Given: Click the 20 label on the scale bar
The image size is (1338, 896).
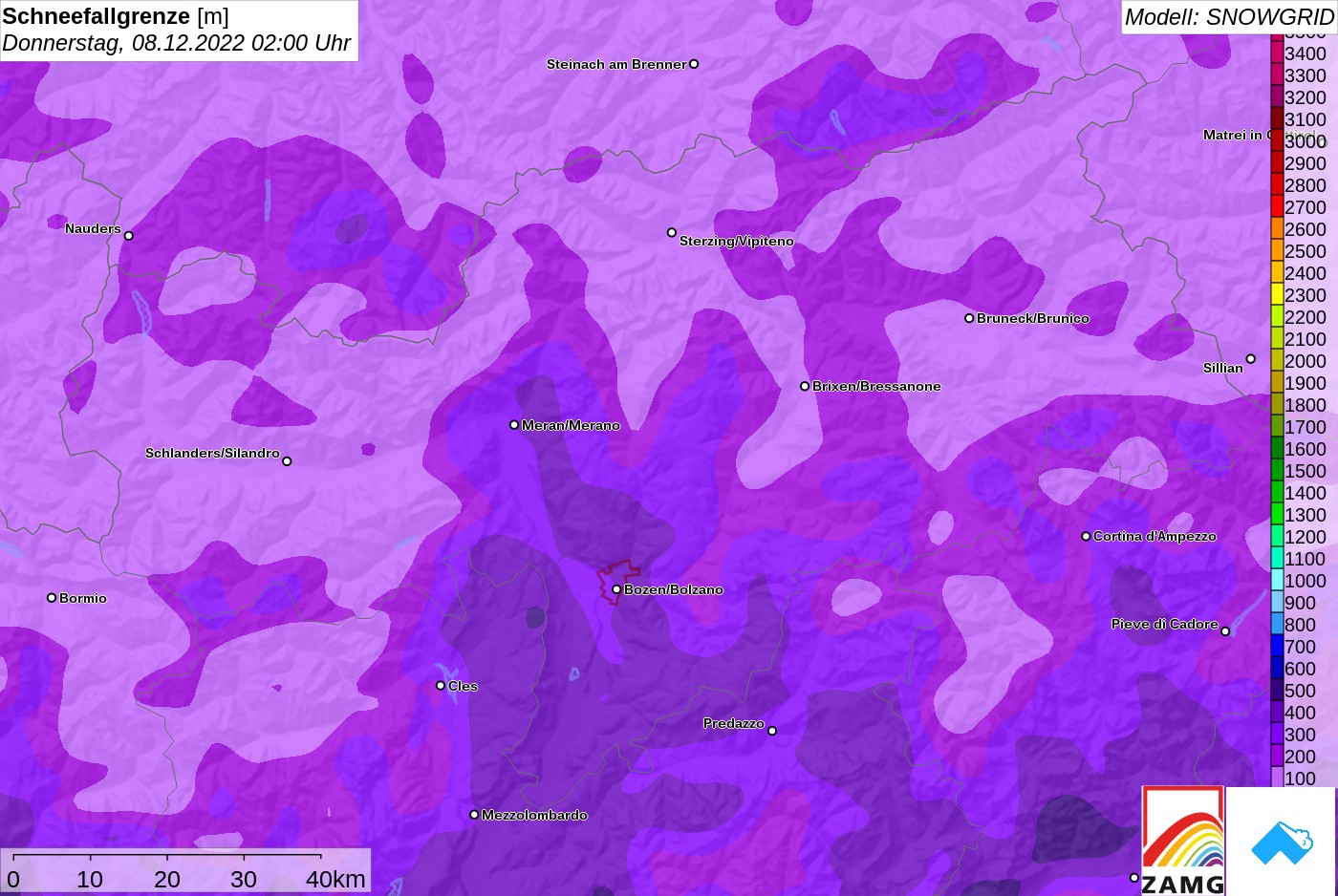Looking at the screenshot, I should pyautogui.click(x=167, y=879).
